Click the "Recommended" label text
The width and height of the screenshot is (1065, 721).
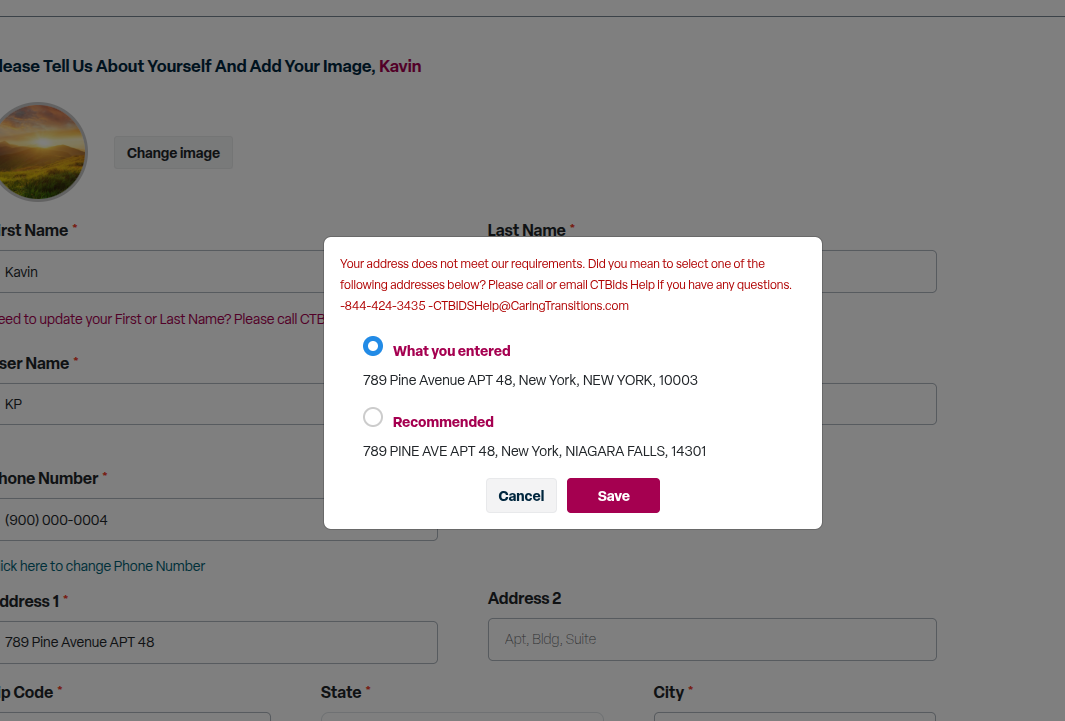[x=444, y=422]
